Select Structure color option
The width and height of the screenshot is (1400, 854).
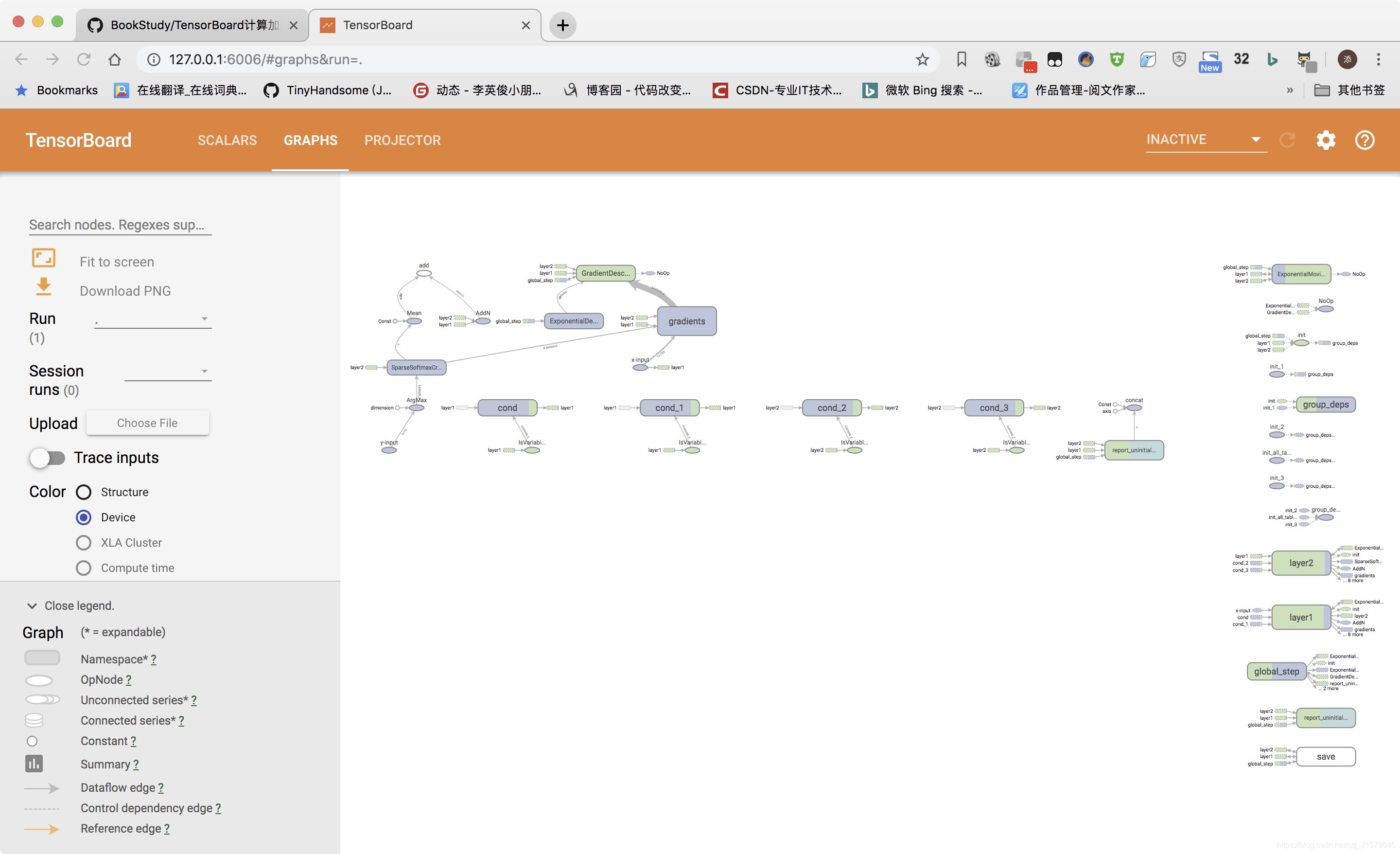(84, 492)
